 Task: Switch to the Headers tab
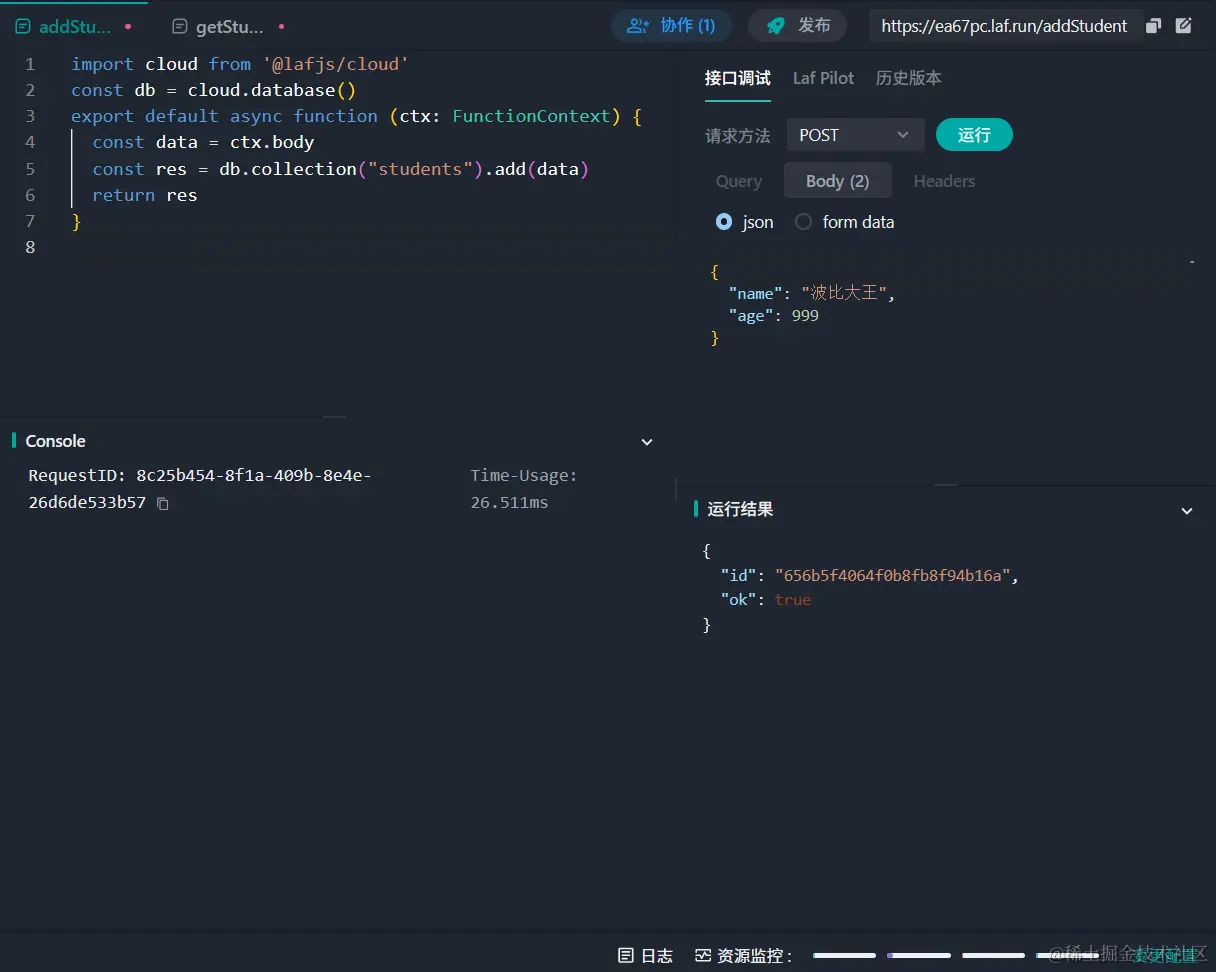(944, 181)
